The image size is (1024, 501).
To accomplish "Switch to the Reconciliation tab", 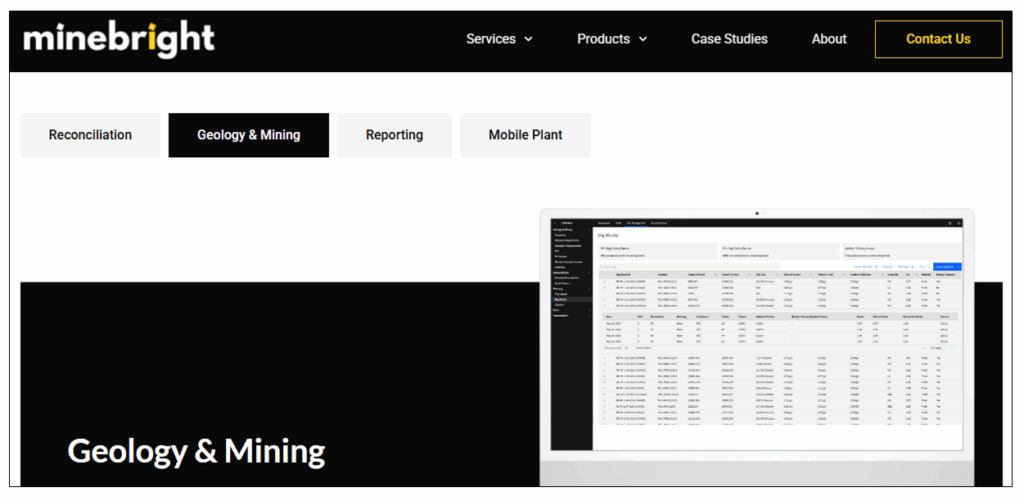I will 90,135.
